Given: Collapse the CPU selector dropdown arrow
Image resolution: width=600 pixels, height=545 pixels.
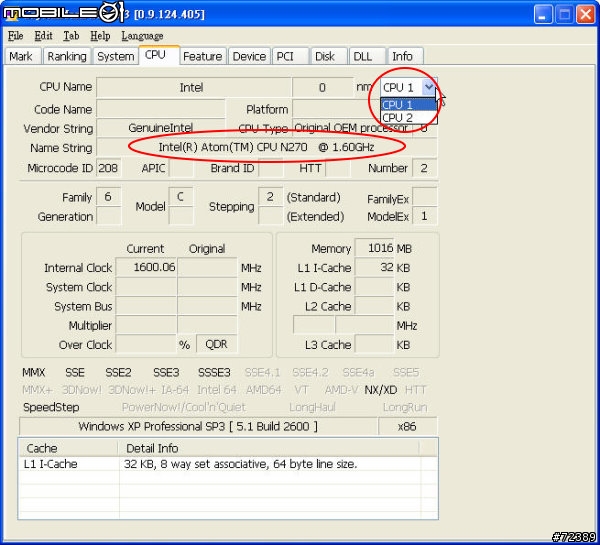Looking at the screenshot, I should click(x=429, y=87).
